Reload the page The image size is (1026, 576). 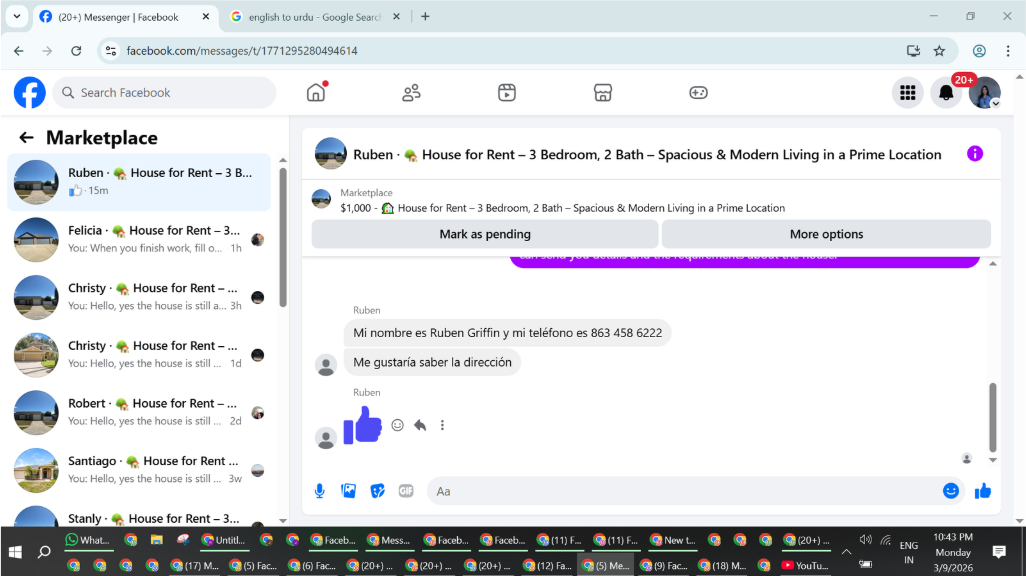tap(76, 51)
